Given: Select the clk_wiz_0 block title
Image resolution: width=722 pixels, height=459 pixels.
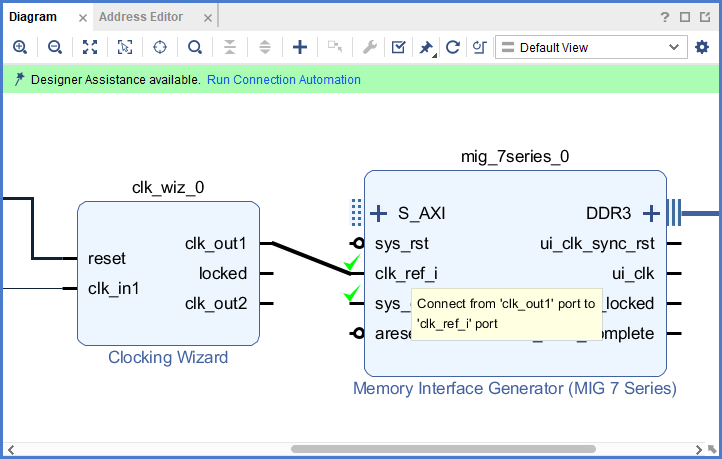Looking at the screenshot, I should [x=168, y=187].
